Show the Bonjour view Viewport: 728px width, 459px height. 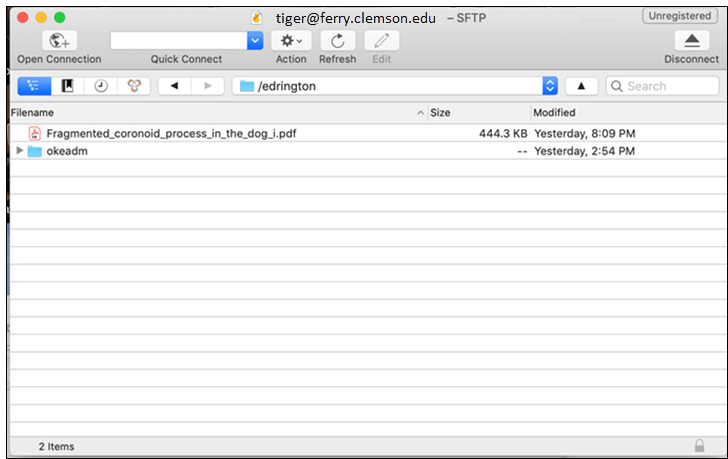point(134,86)
